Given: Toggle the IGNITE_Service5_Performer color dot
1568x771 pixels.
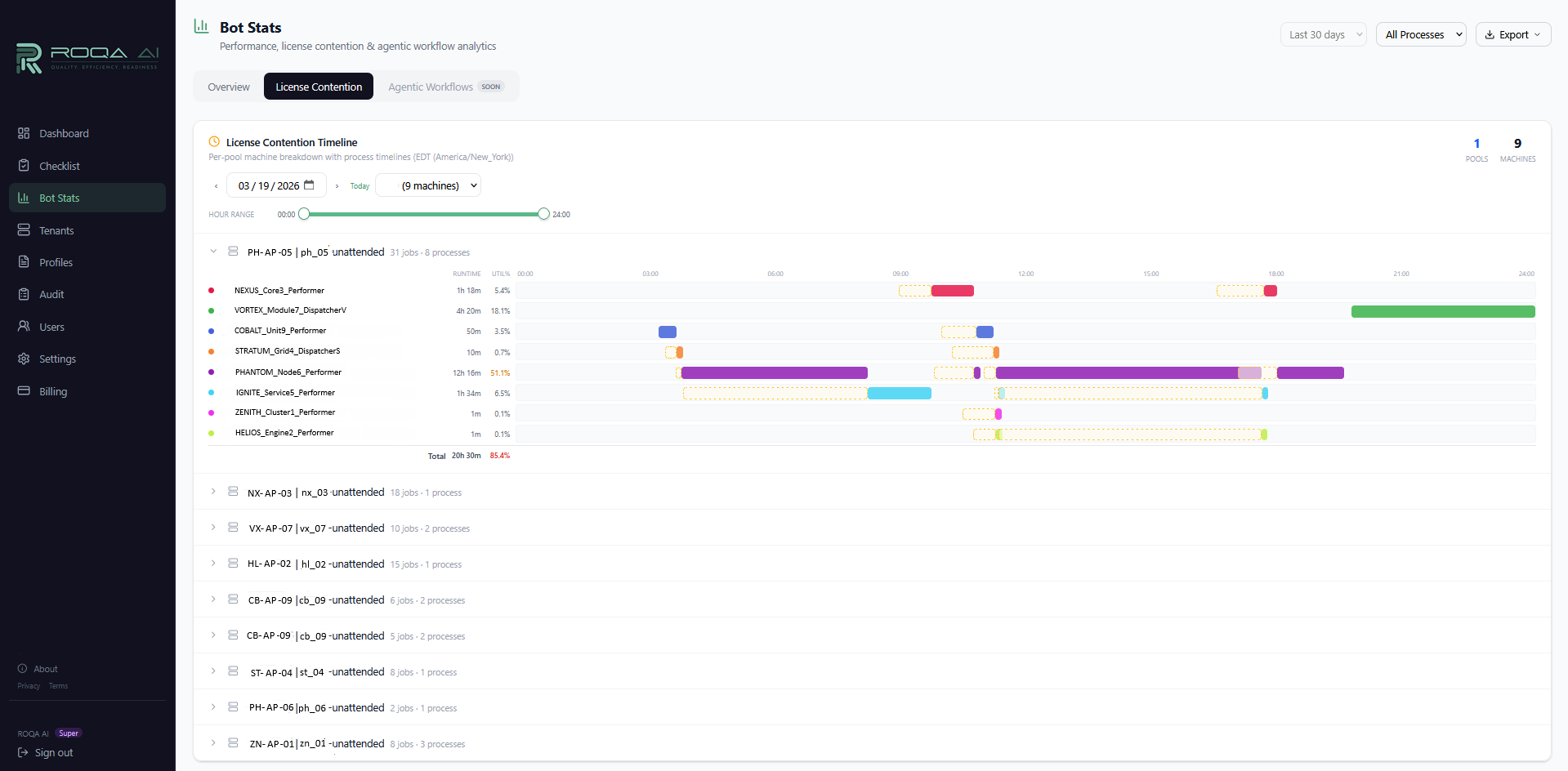Looking at the screenshot, I should coord(212,392).
